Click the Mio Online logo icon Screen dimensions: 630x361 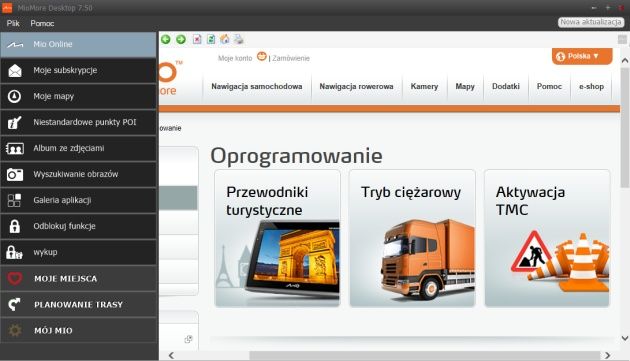[x=15, y=45]
